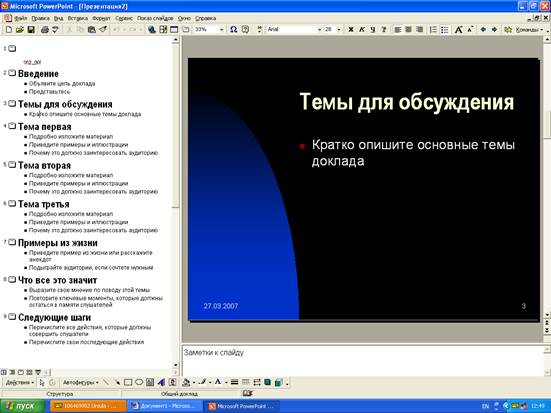Create a new presentation with New icon

pos(9,30)
